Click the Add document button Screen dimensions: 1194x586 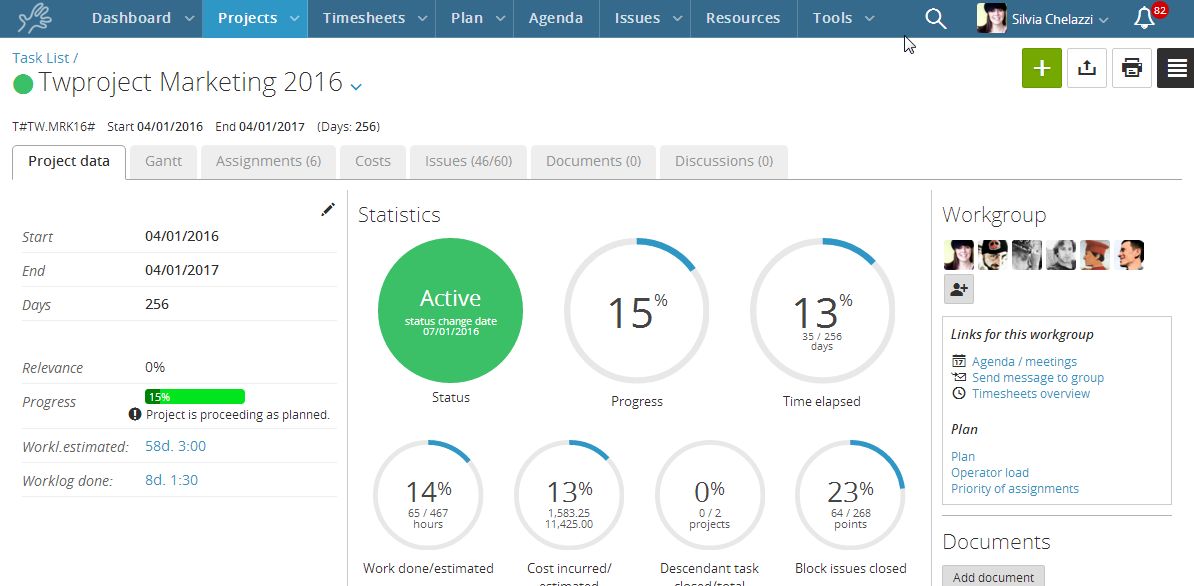point(993,576)
